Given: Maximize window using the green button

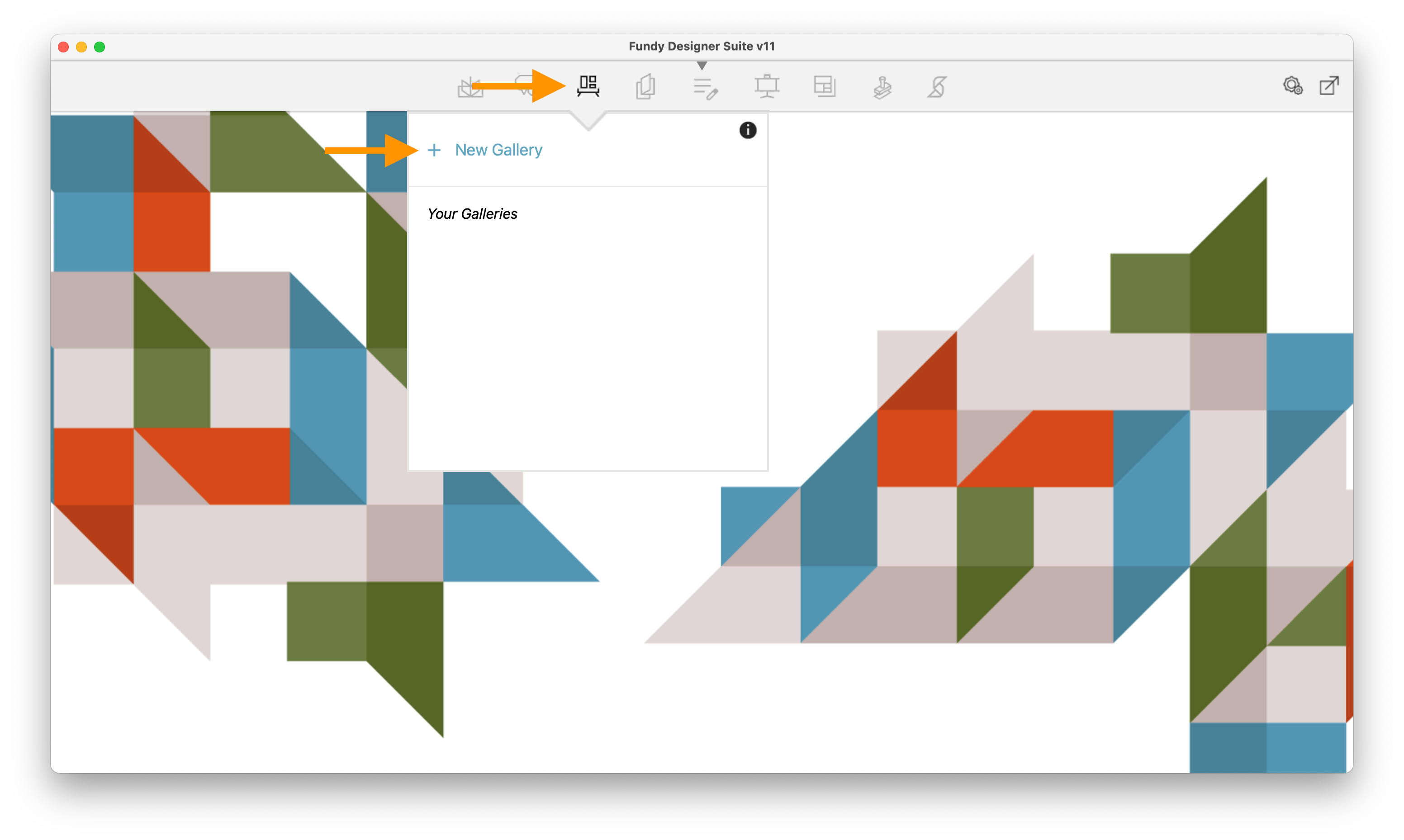Looking at the screenshot, I should click(100, 47).
